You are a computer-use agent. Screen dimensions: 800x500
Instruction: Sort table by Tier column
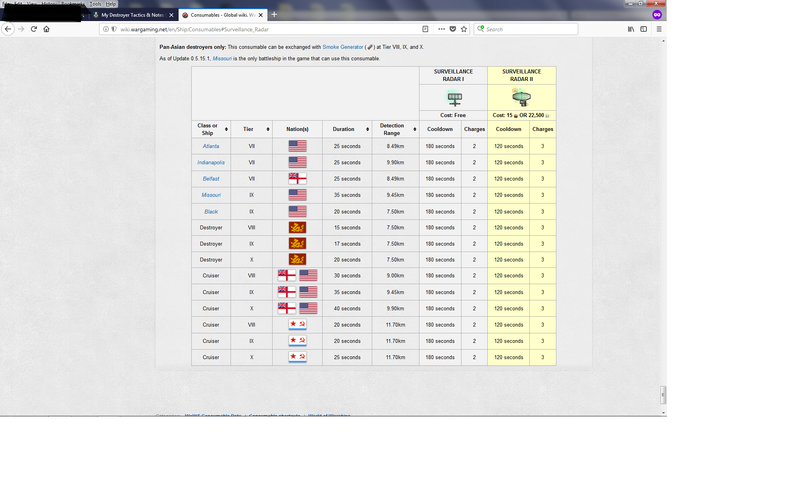point(252,129)
